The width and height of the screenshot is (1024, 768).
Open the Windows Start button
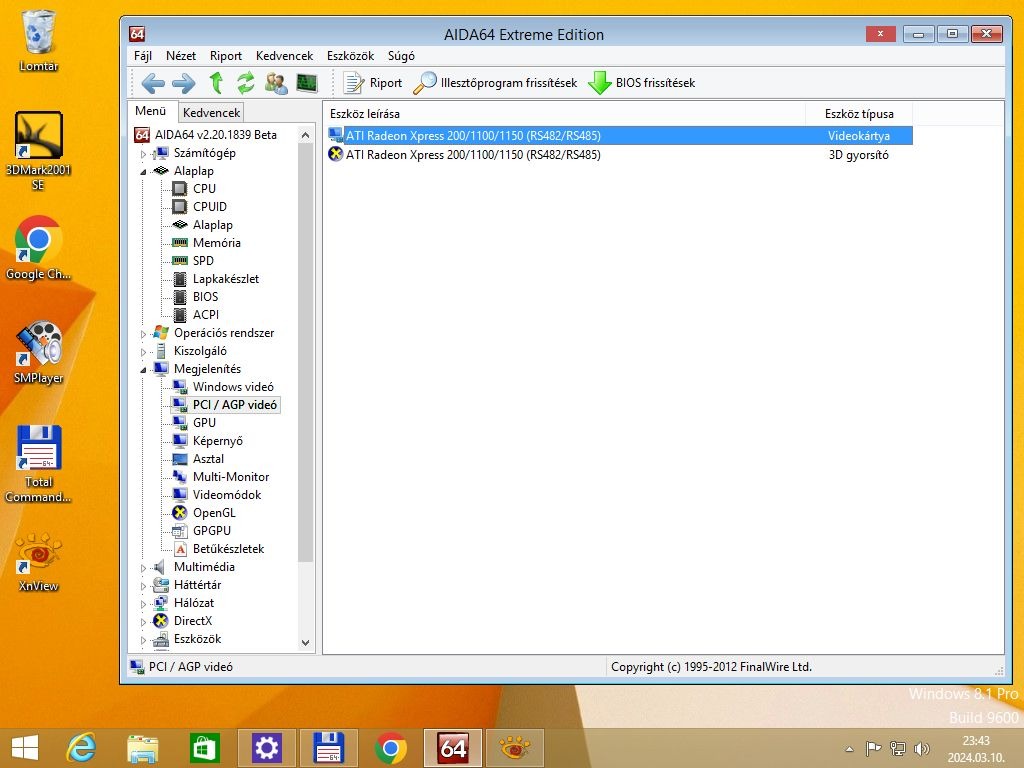click(x=25, y=748)
